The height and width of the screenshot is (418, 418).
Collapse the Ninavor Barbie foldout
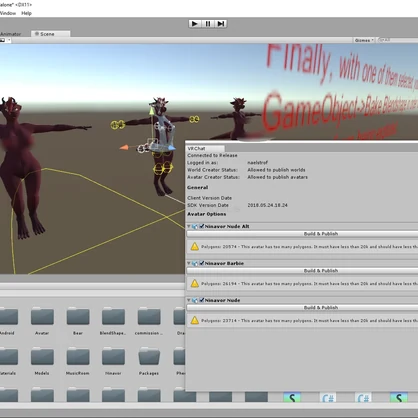(x=189, y=263)
